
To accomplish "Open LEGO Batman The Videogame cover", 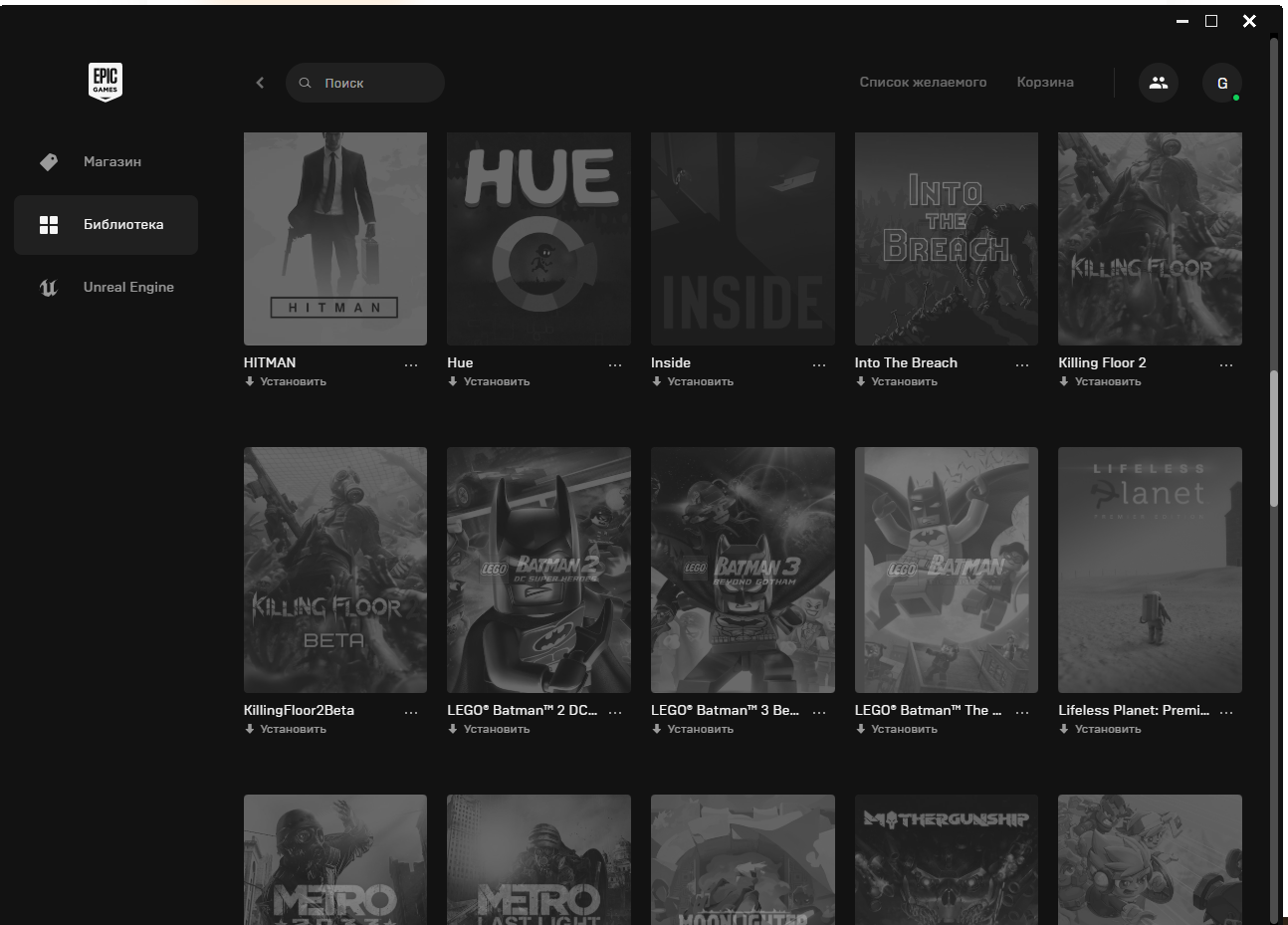I will pos(947,570).
